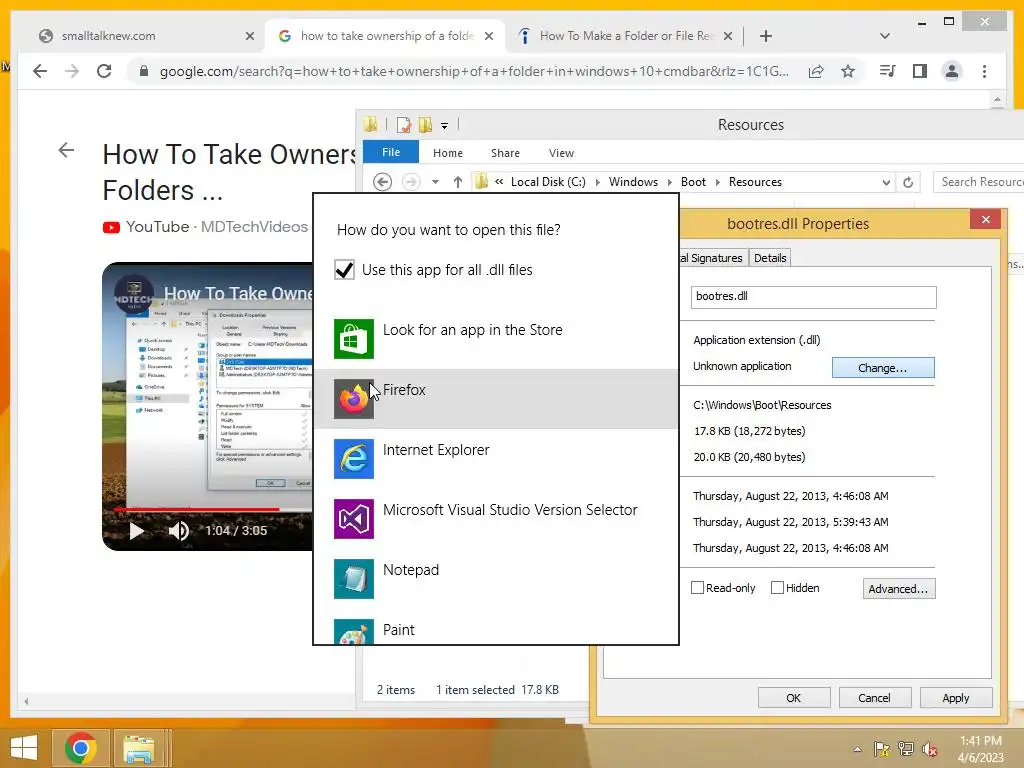Click Cancel in bootres.dll Properties
The image size is (1024, 768).
874,697
